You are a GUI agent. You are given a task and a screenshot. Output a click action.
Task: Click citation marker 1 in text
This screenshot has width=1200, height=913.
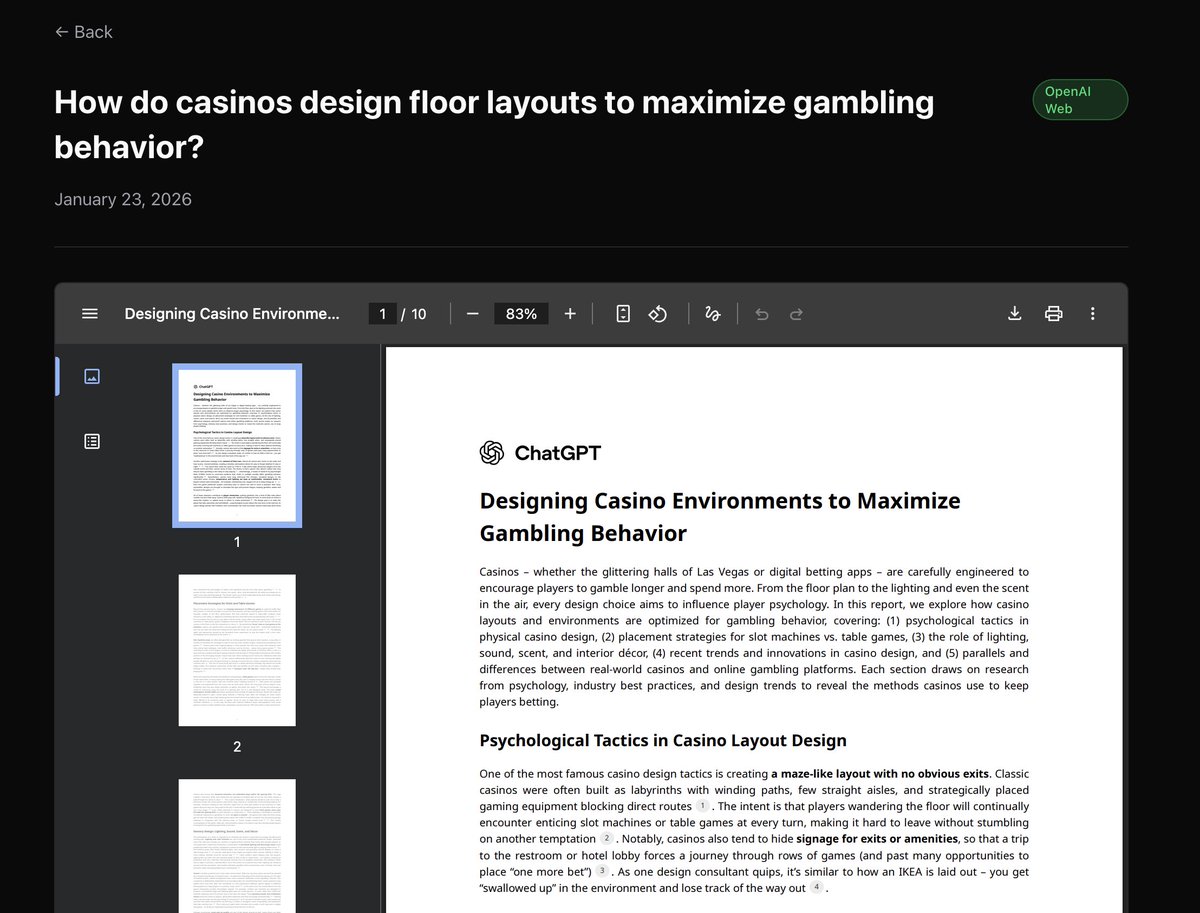click(x=703, y=806)
